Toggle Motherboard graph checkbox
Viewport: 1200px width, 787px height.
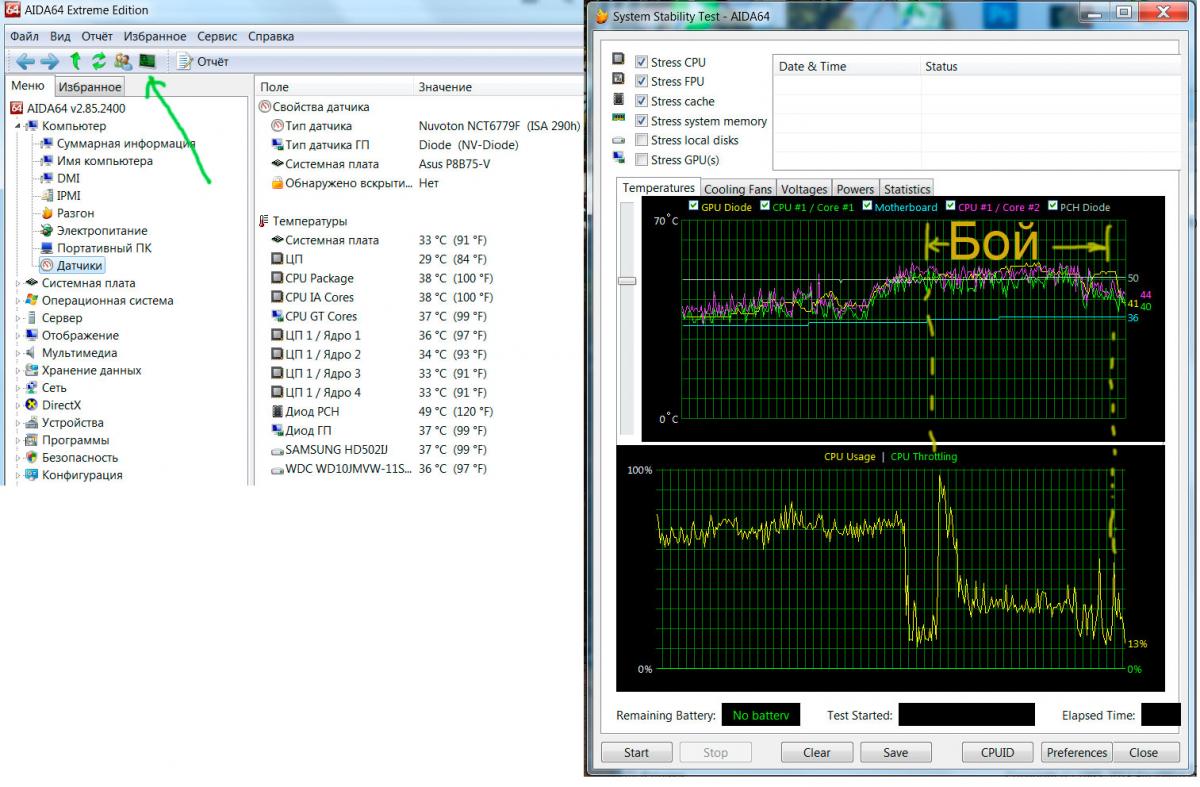point(866,206)
